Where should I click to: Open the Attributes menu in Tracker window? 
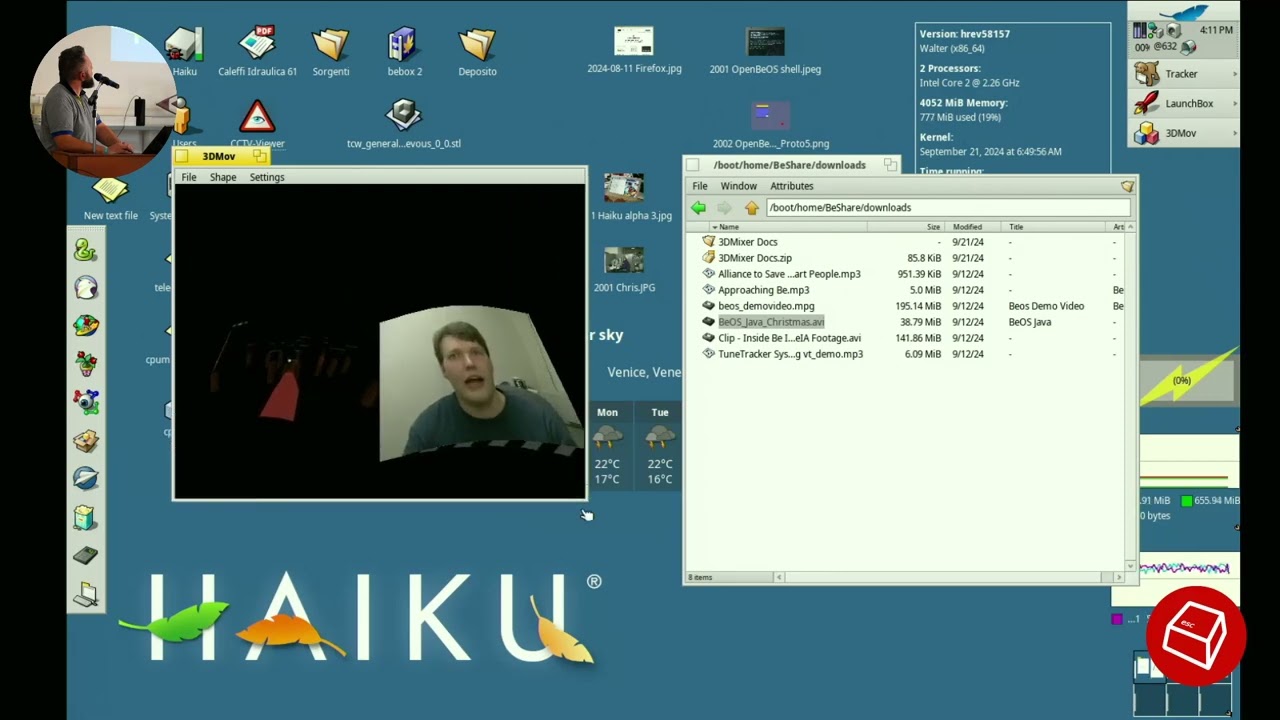[x=791, y=186]
